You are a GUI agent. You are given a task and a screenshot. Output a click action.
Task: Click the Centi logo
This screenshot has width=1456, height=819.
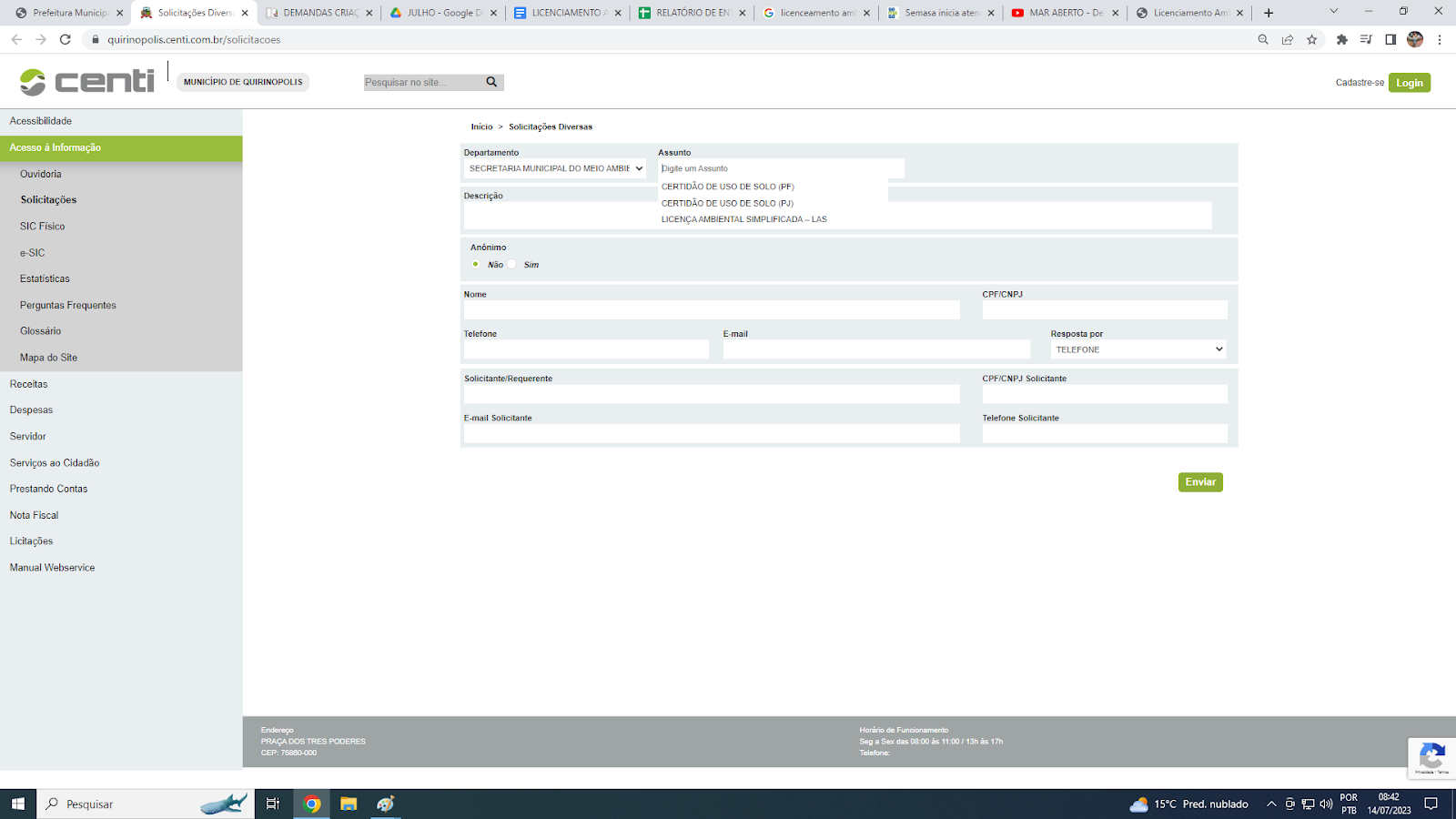point(87,82)
